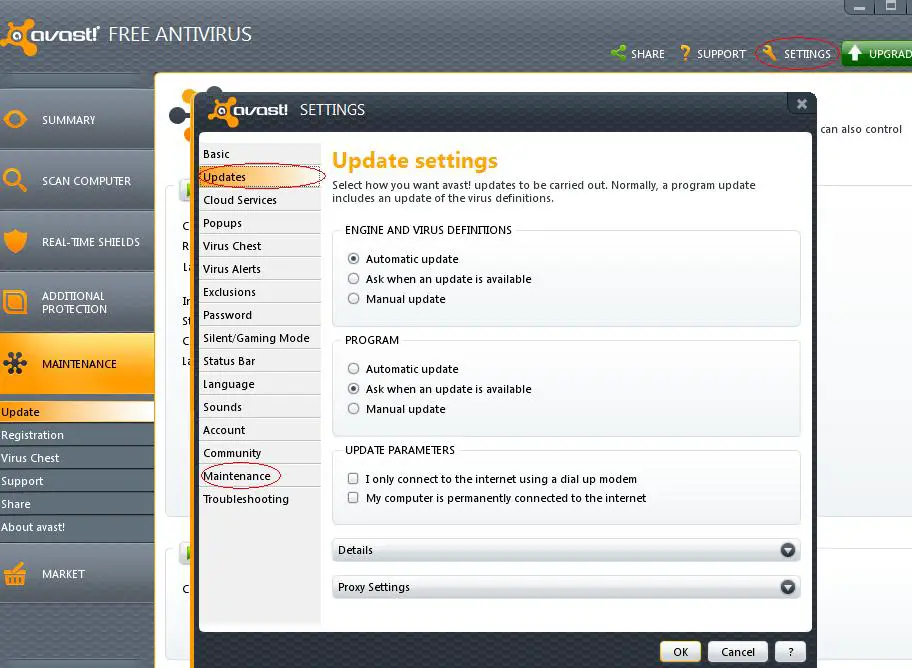Image resolution: width=912 pixels, height=668 pixels.
Task: Open Virus Alerts settings category
Action: 259,269
